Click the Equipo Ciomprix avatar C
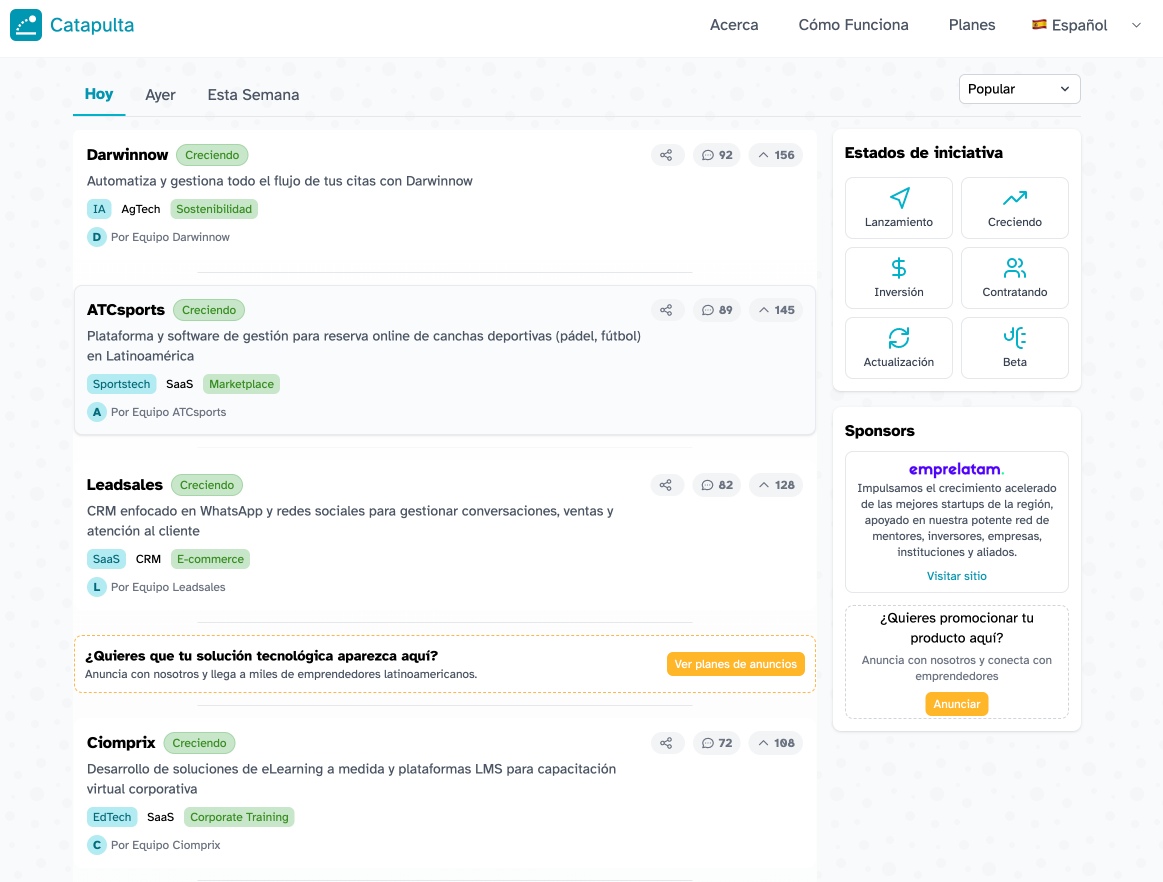 coord(96,845)
